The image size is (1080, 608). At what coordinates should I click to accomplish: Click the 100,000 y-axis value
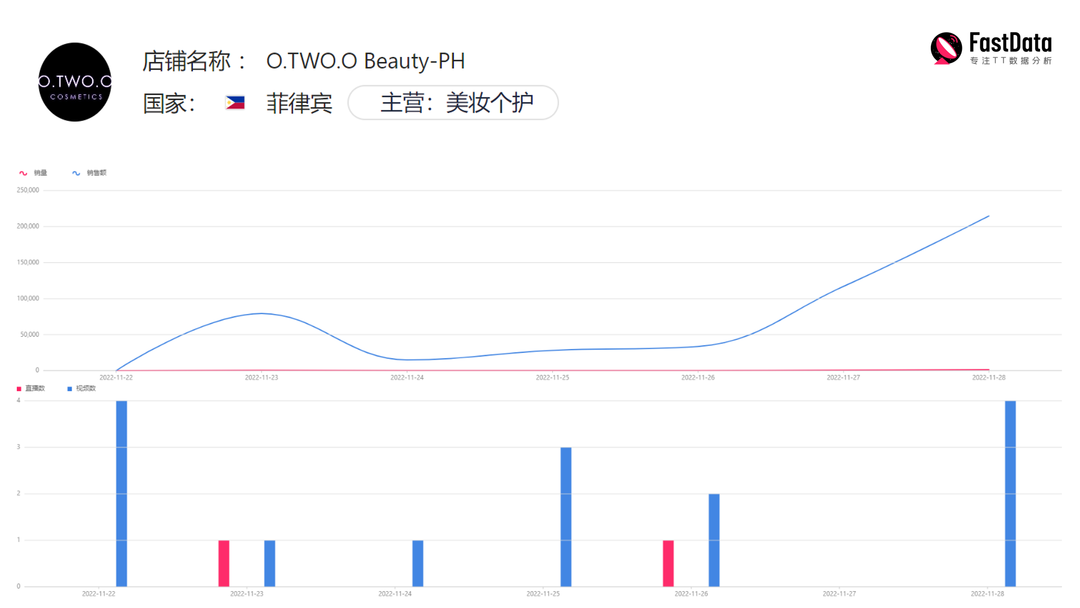(x=28, y=298)
